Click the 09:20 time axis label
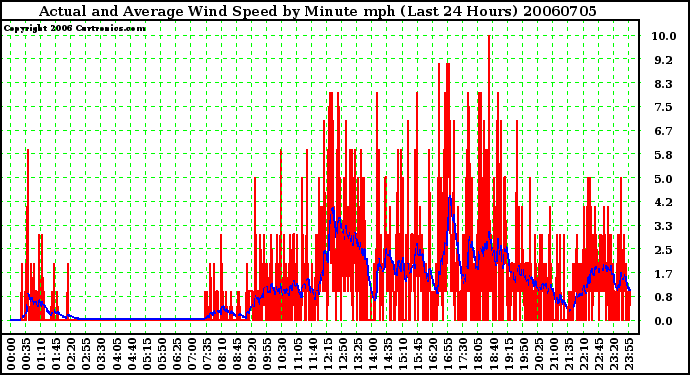 tap(252, 354)
